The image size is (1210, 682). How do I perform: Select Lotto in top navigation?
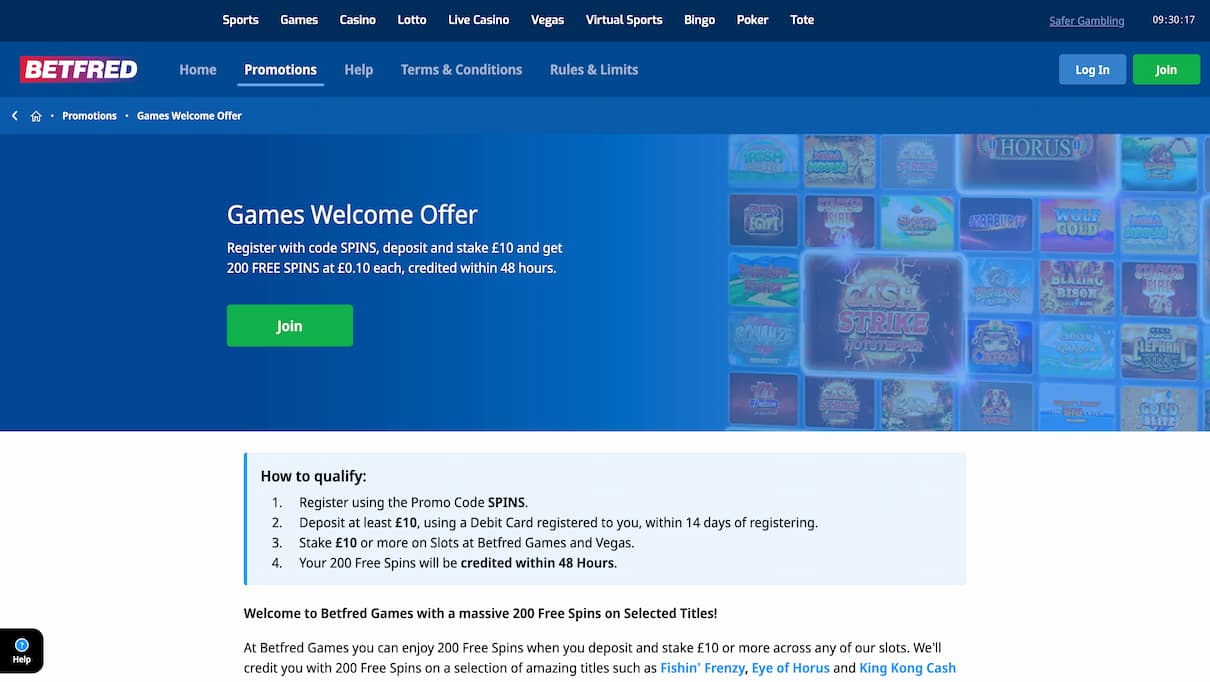(412, 20)
